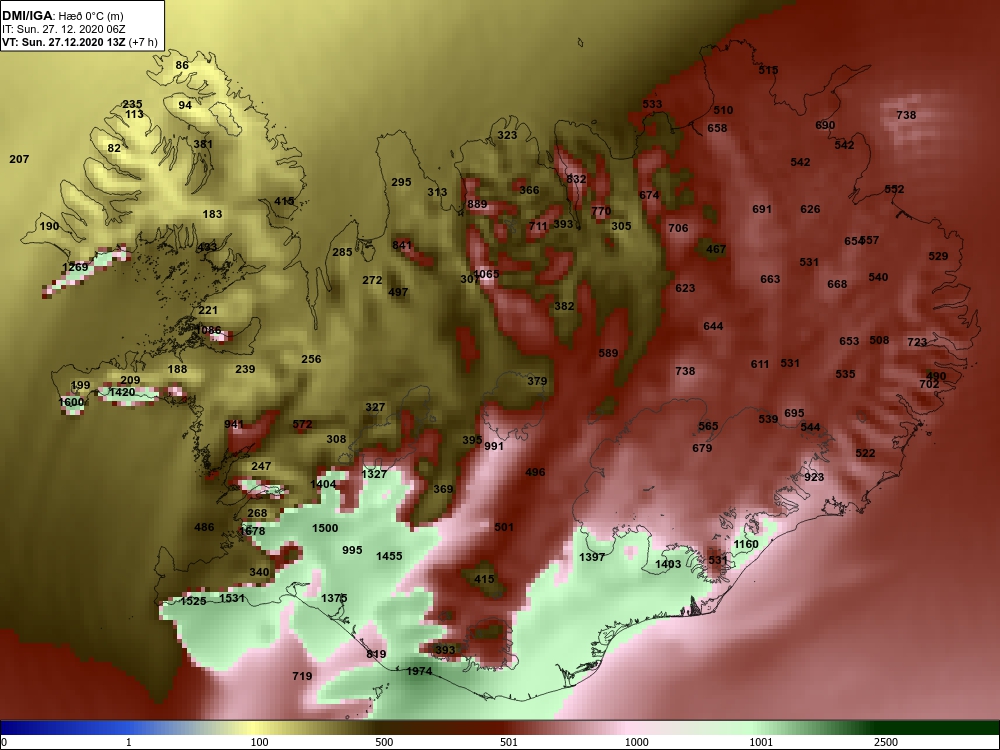Click the 832 value in the north

(576, 179)
